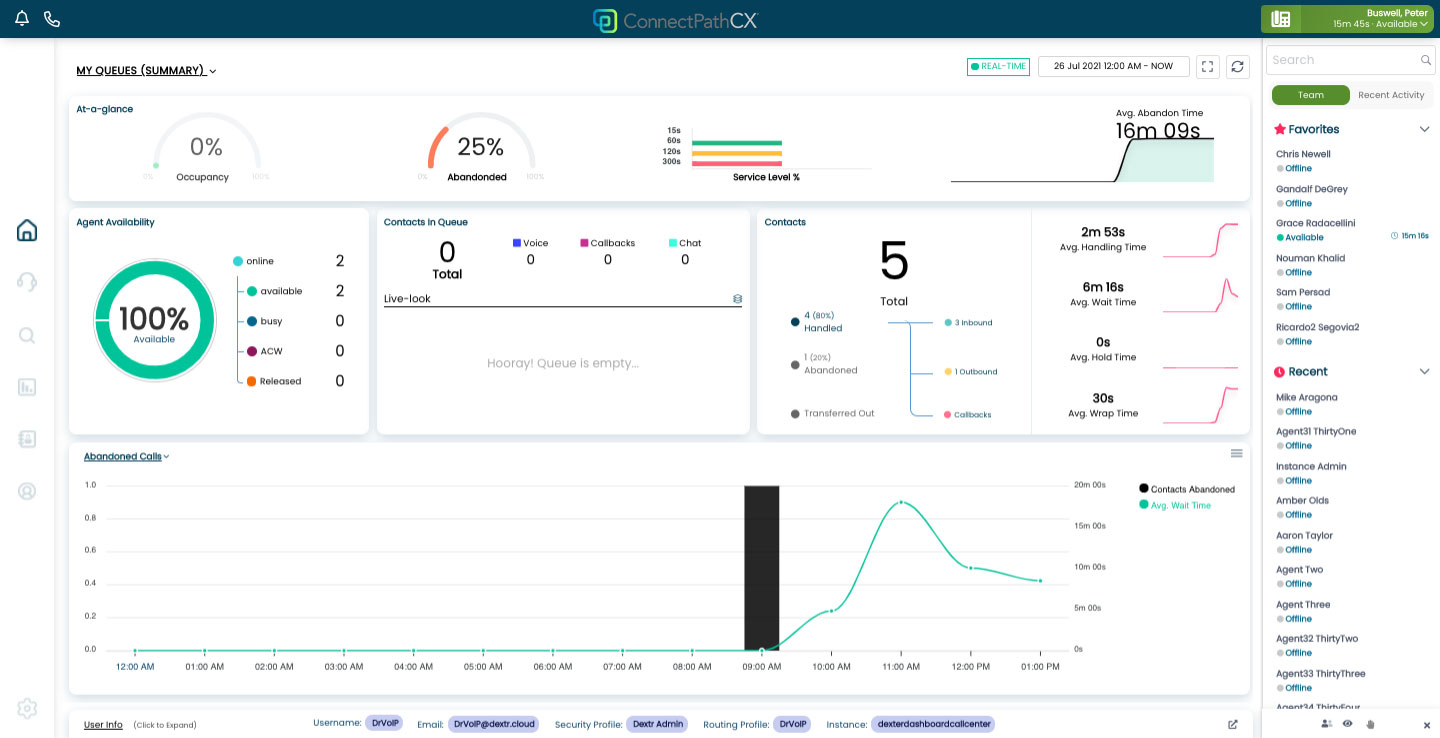Expand the User Info section
Viewport: 1440px width, 738px height.
point(103,725)
